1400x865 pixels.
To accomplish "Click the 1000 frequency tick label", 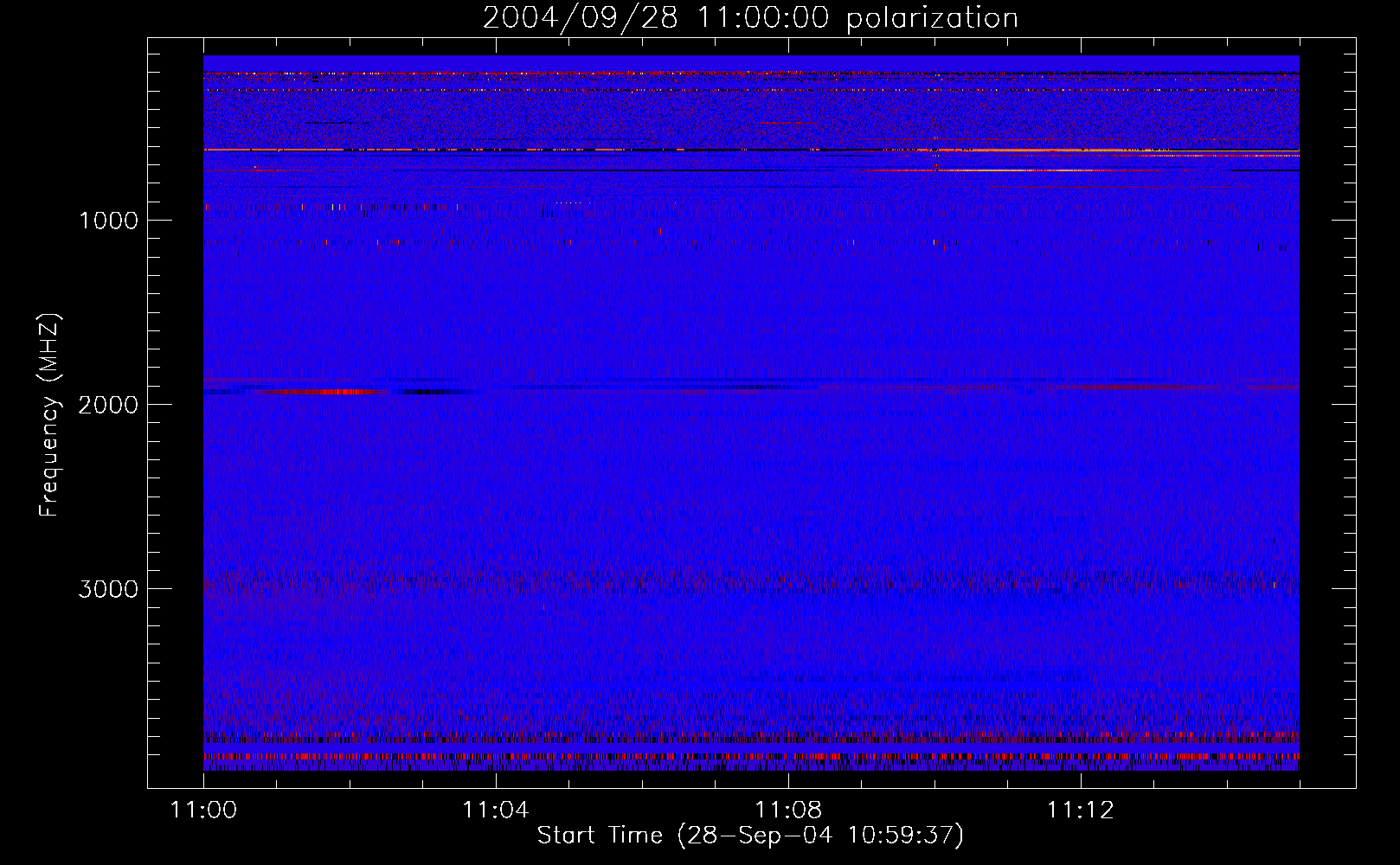I will (x=108, y=221).
